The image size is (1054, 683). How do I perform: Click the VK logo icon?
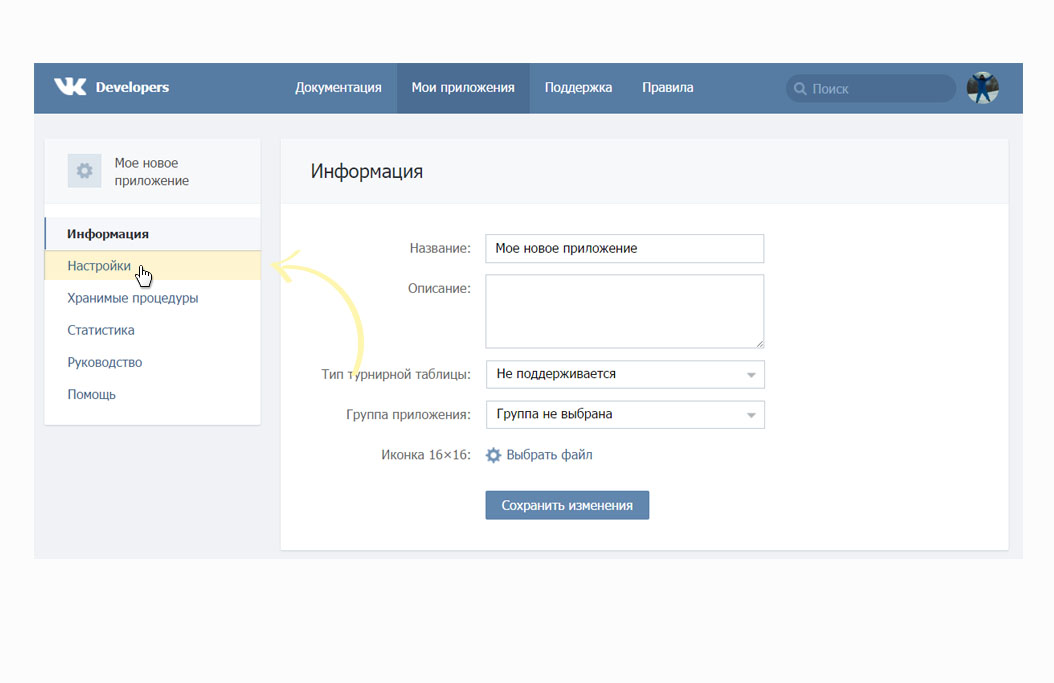coord(70,87)
